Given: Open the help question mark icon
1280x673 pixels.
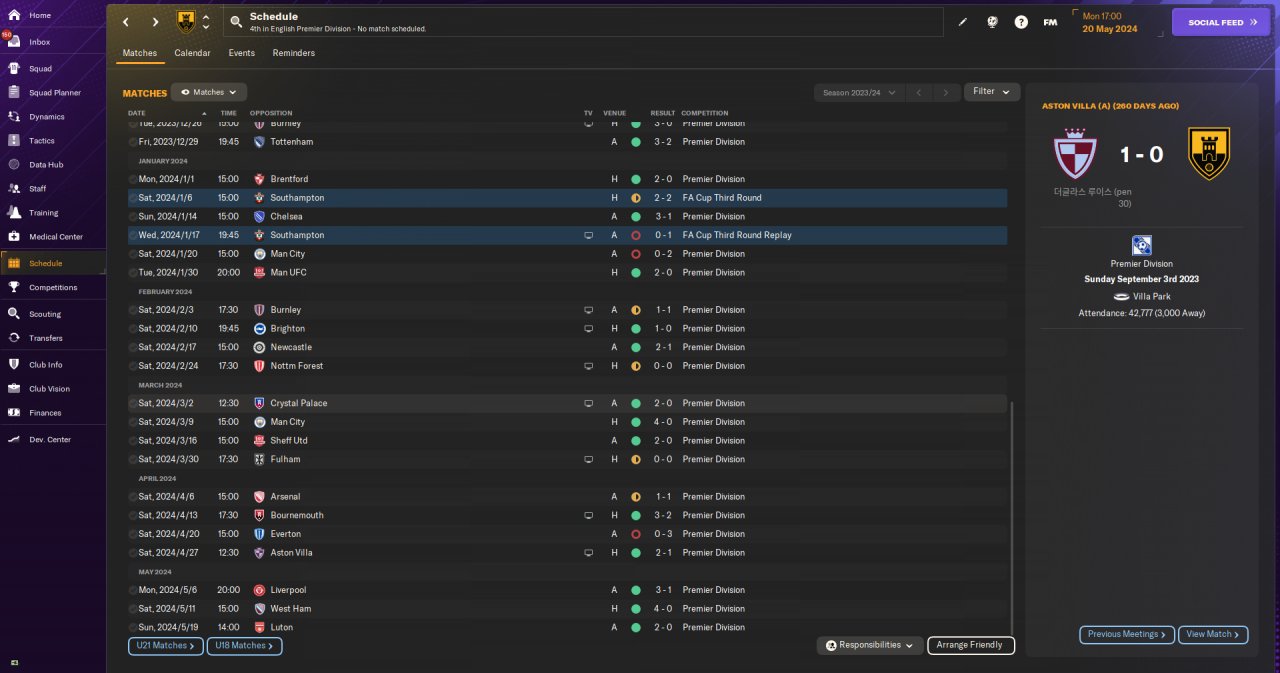Looking at the screenshot, I should pos(1021,22).
